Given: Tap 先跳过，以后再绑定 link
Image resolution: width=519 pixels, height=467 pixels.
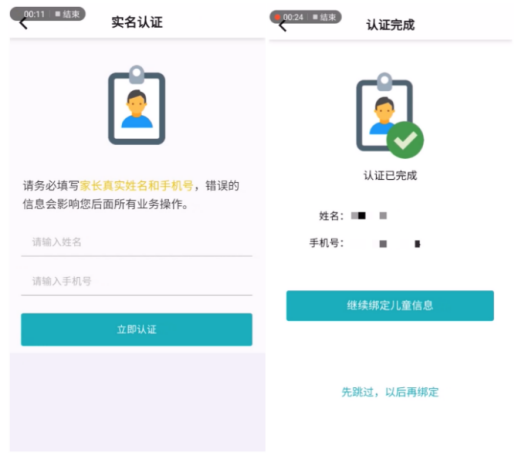Looking at the screenshot, I should click(390, 392).
